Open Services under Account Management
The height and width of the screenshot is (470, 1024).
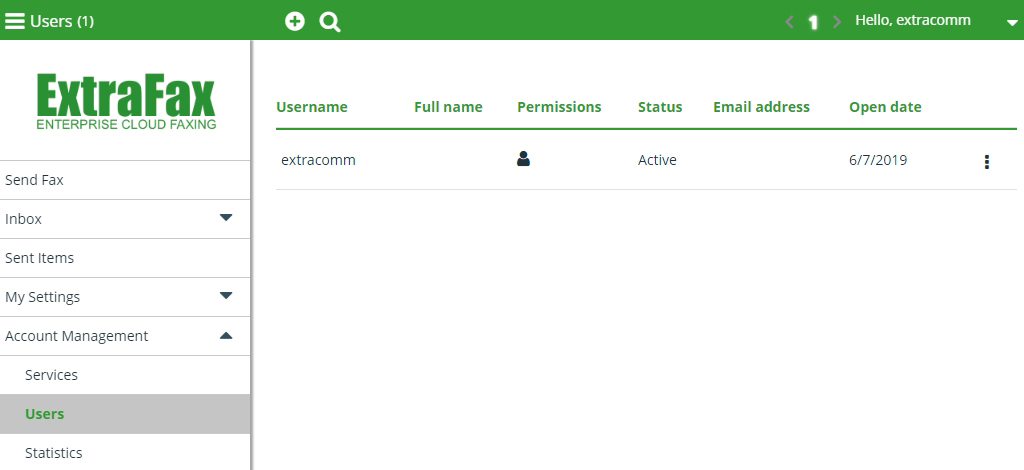(125, 375)
